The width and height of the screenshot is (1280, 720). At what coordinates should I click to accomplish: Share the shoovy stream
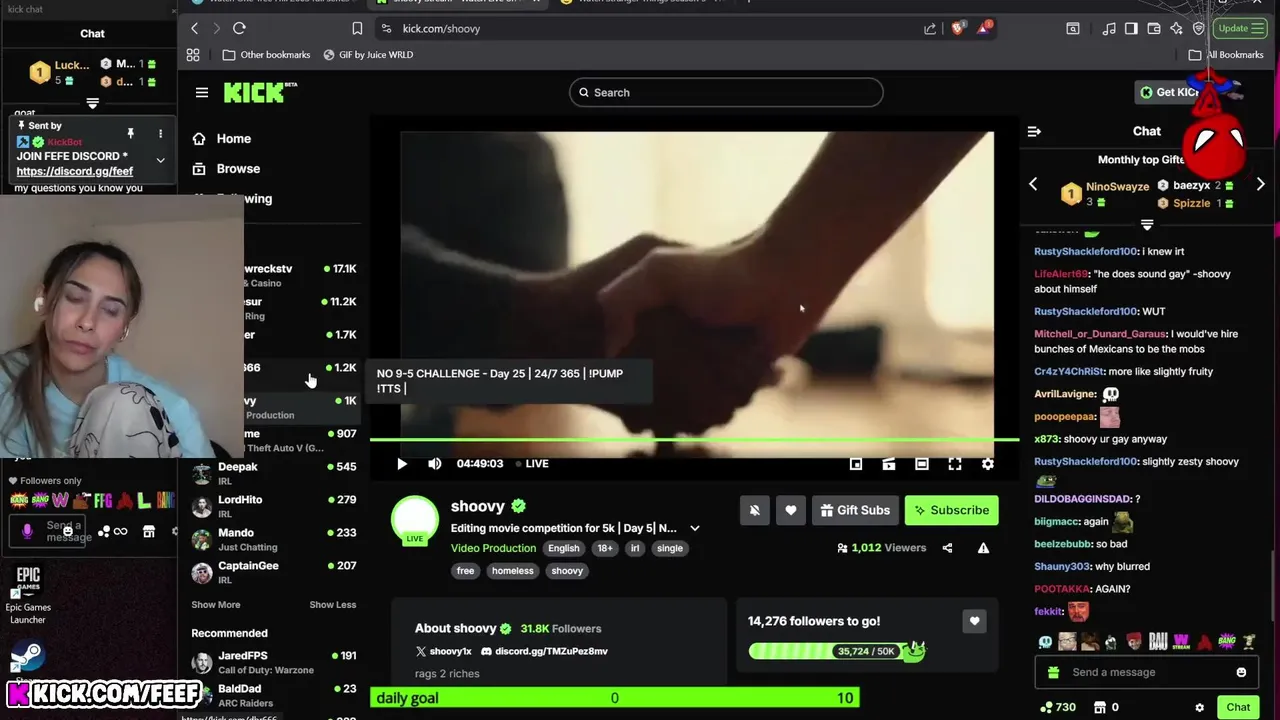pos(947,548)
